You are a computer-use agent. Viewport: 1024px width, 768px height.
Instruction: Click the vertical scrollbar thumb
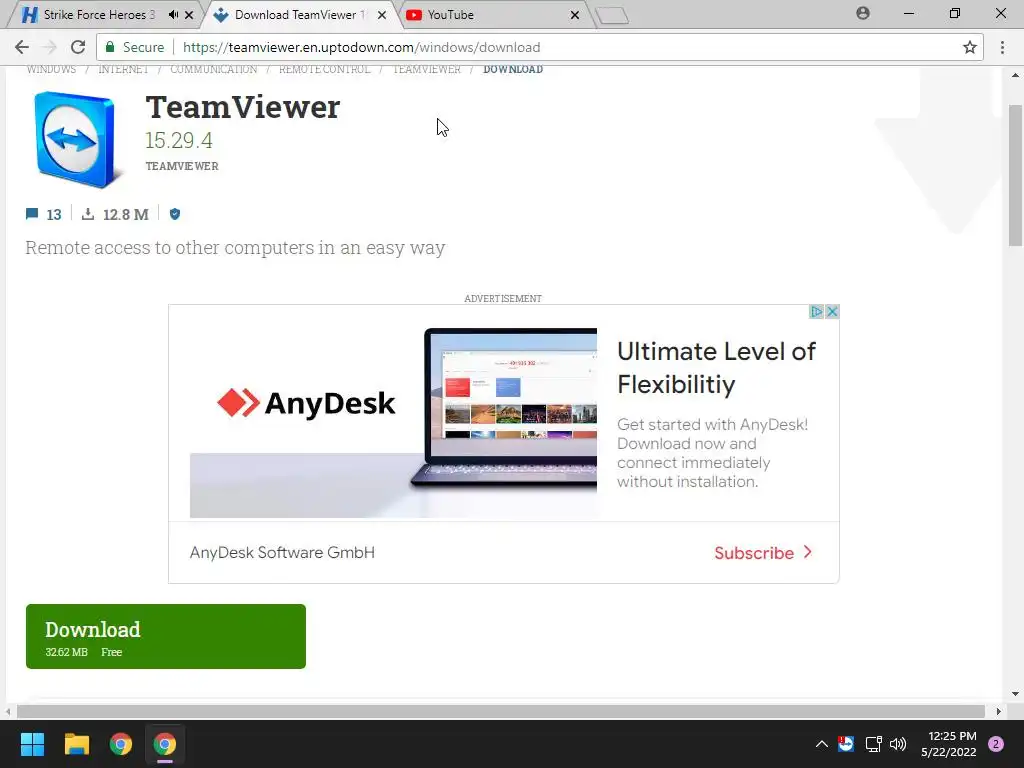tap(1015, 175)
